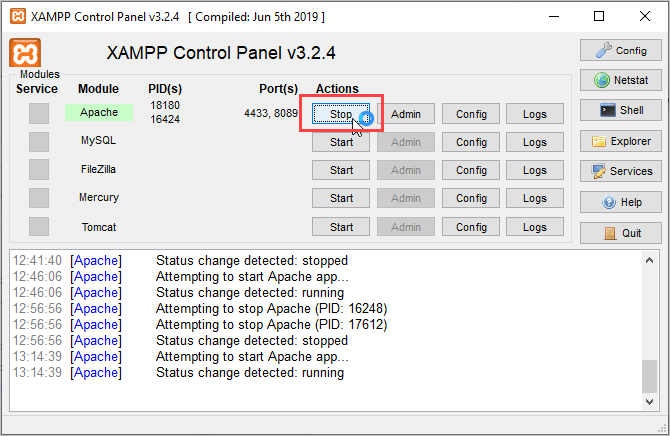The width and height of the screenshot is (670, 436).
Task: Start the Mercury module
Action: pyautogui.click(x=341, y=198)
